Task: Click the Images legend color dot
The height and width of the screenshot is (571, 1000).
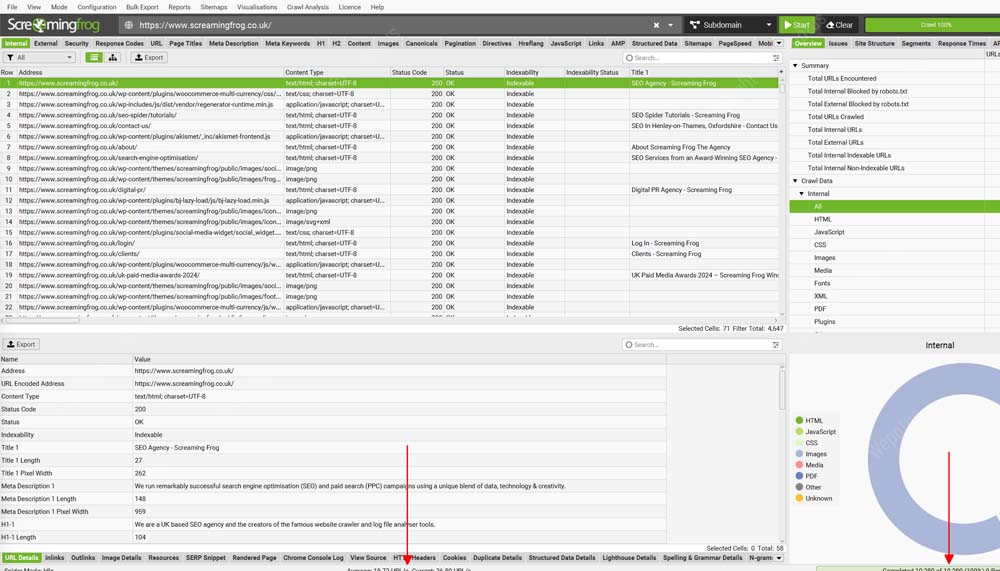Action: click(x=799, y=454)
